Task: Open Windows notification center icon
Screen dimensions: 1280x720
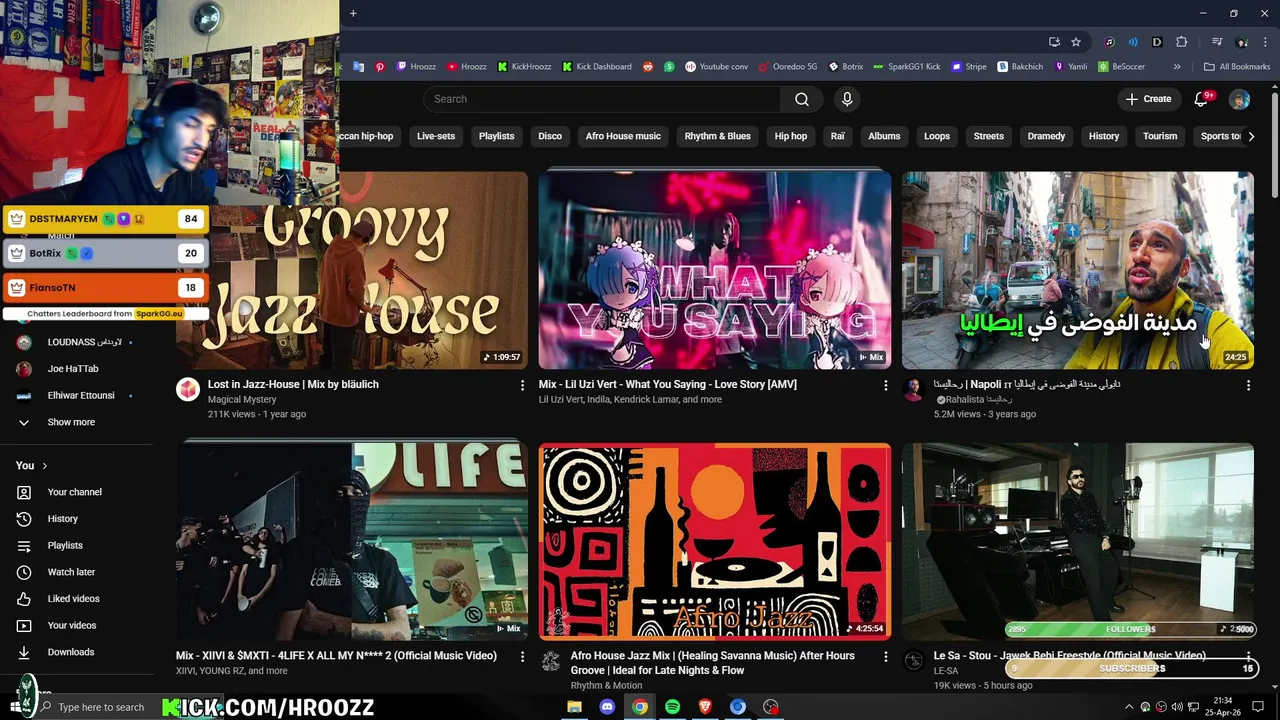Action: 1258,707
